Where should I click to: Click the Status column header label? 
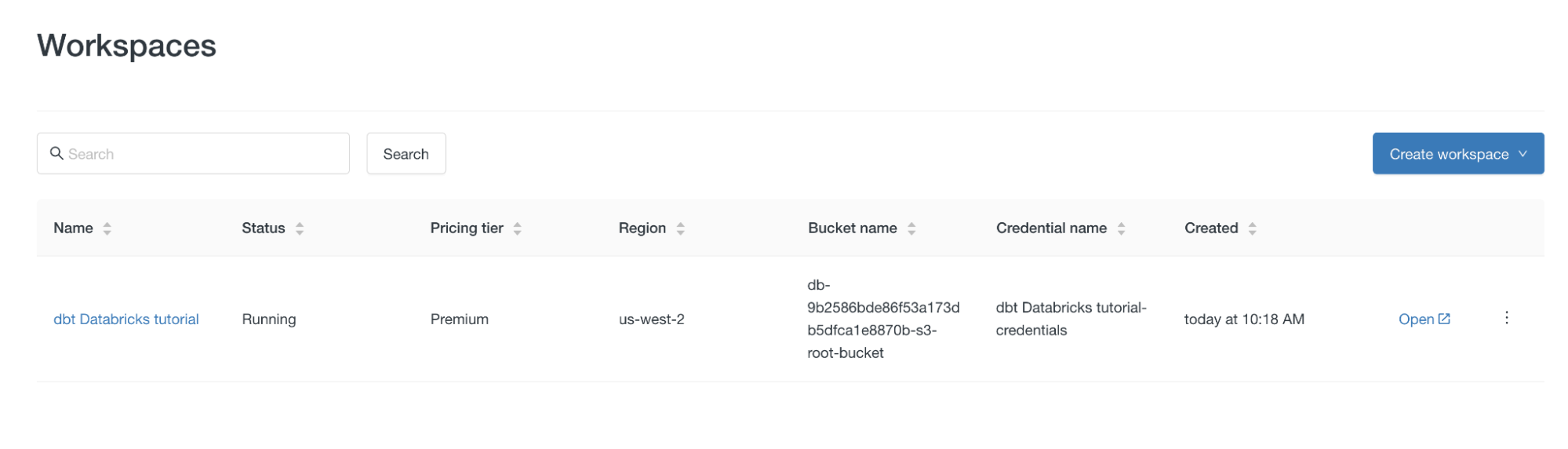coord(263,228)
